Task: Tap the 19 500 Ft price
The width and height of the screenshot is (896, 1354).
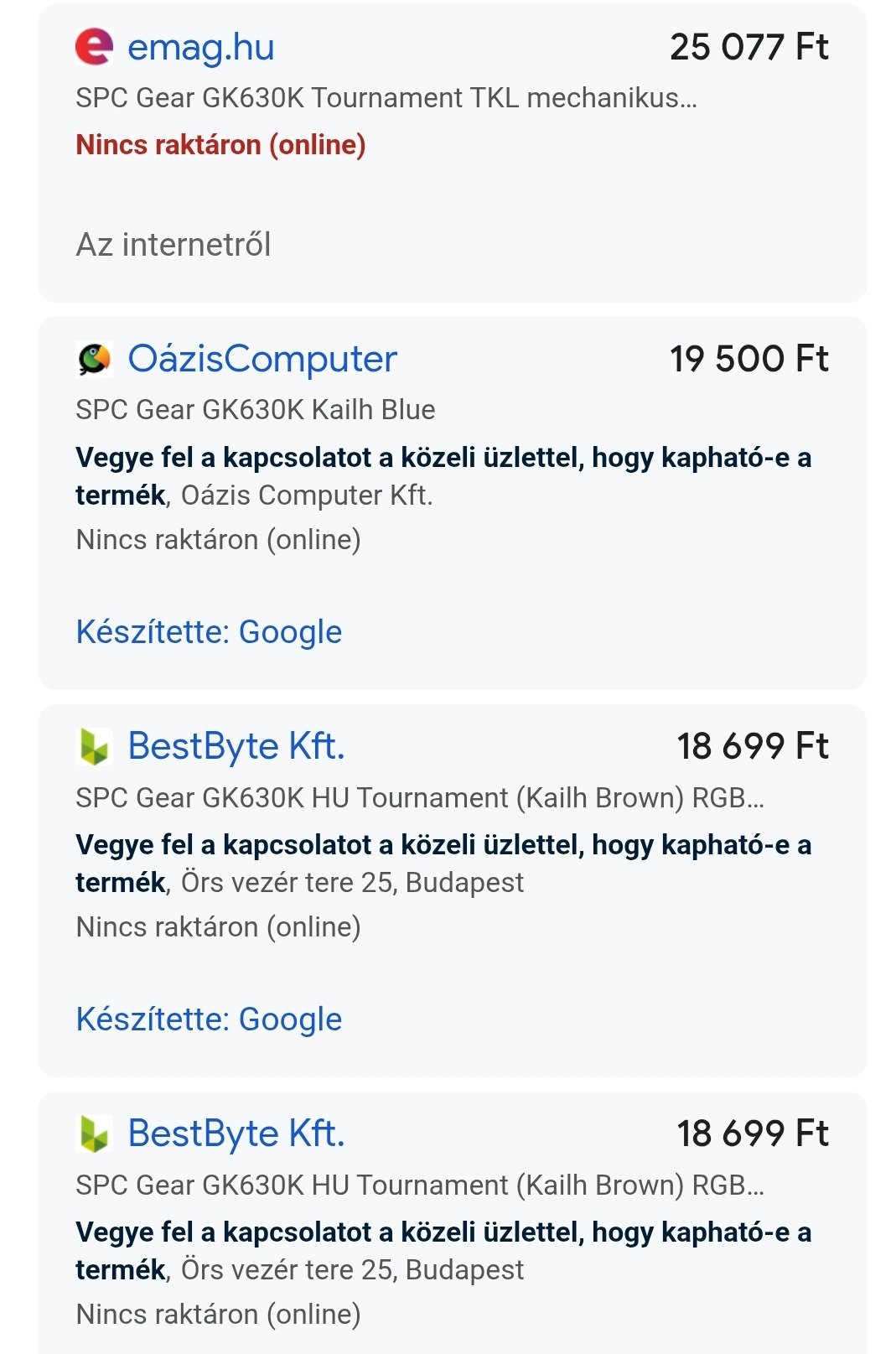Action: click(x=748, y=359)
